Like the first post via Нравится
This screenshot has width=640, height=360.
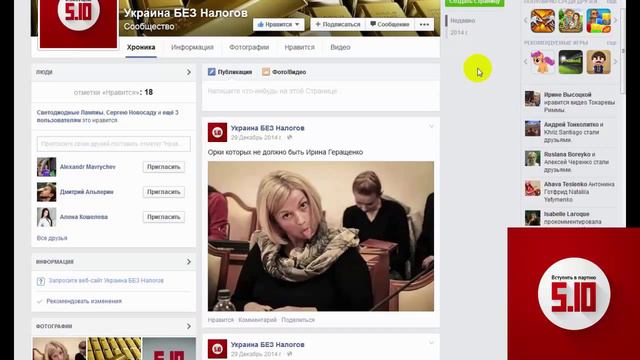221,320
